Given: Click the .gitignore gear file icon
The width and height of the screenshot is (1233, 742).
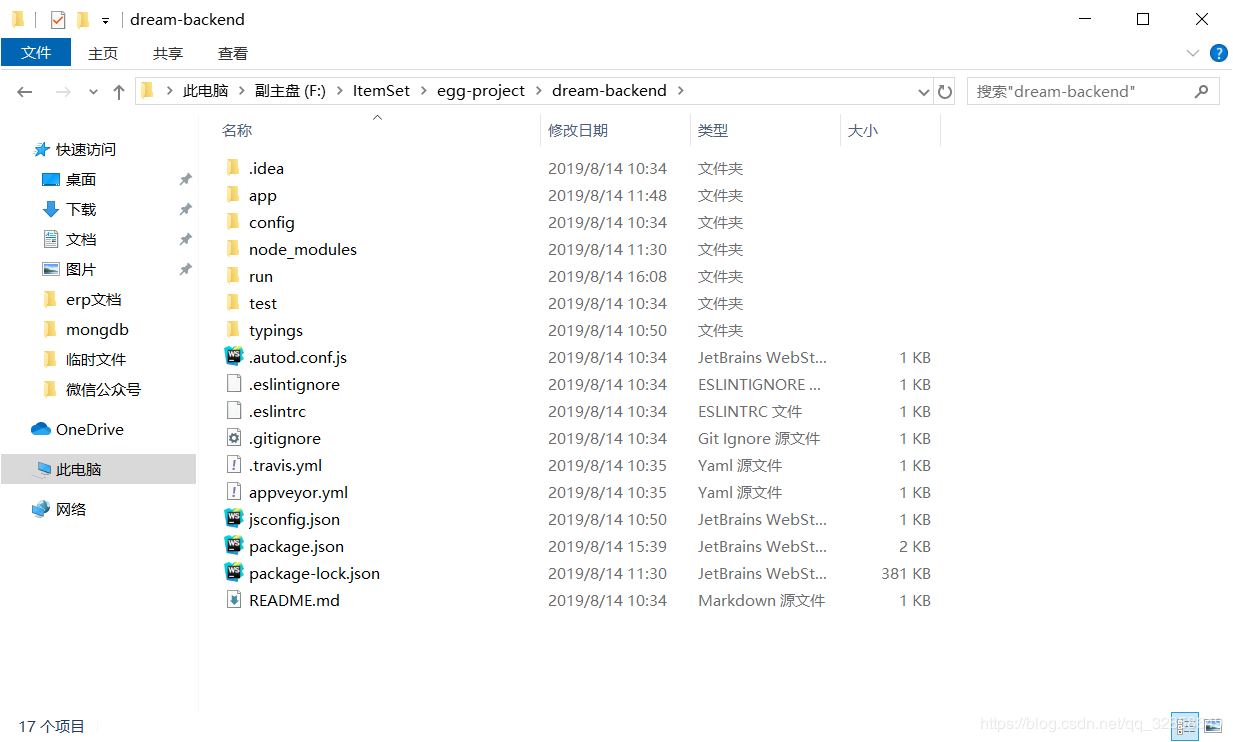Looking at the screenshot, I should tap(233, 438).
